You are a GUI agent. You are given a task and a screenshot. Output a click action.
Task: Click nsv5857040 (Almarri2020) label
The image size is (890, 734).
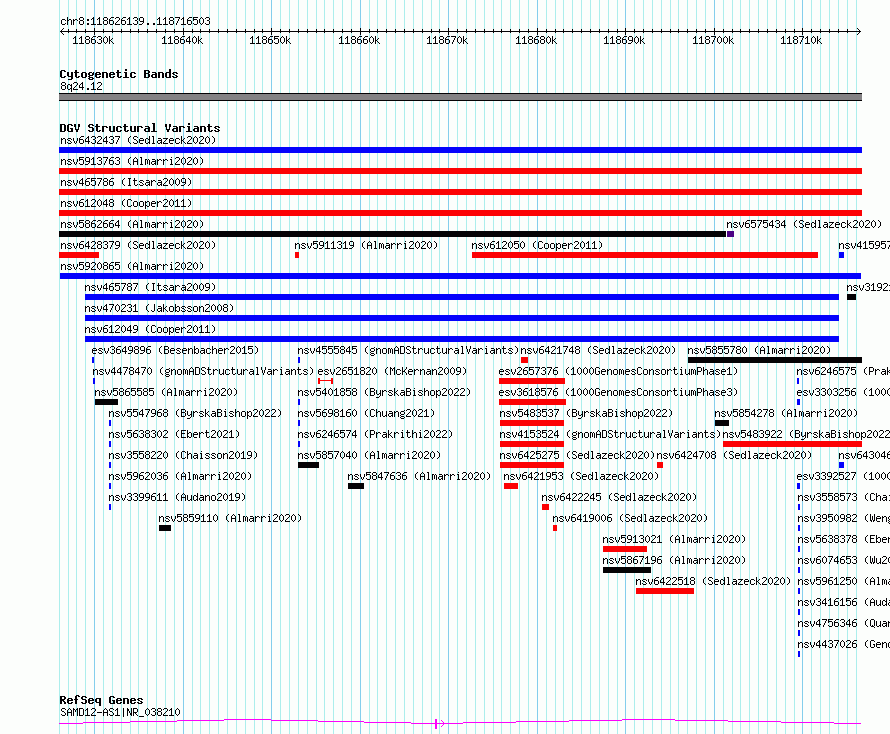(369, 455)
